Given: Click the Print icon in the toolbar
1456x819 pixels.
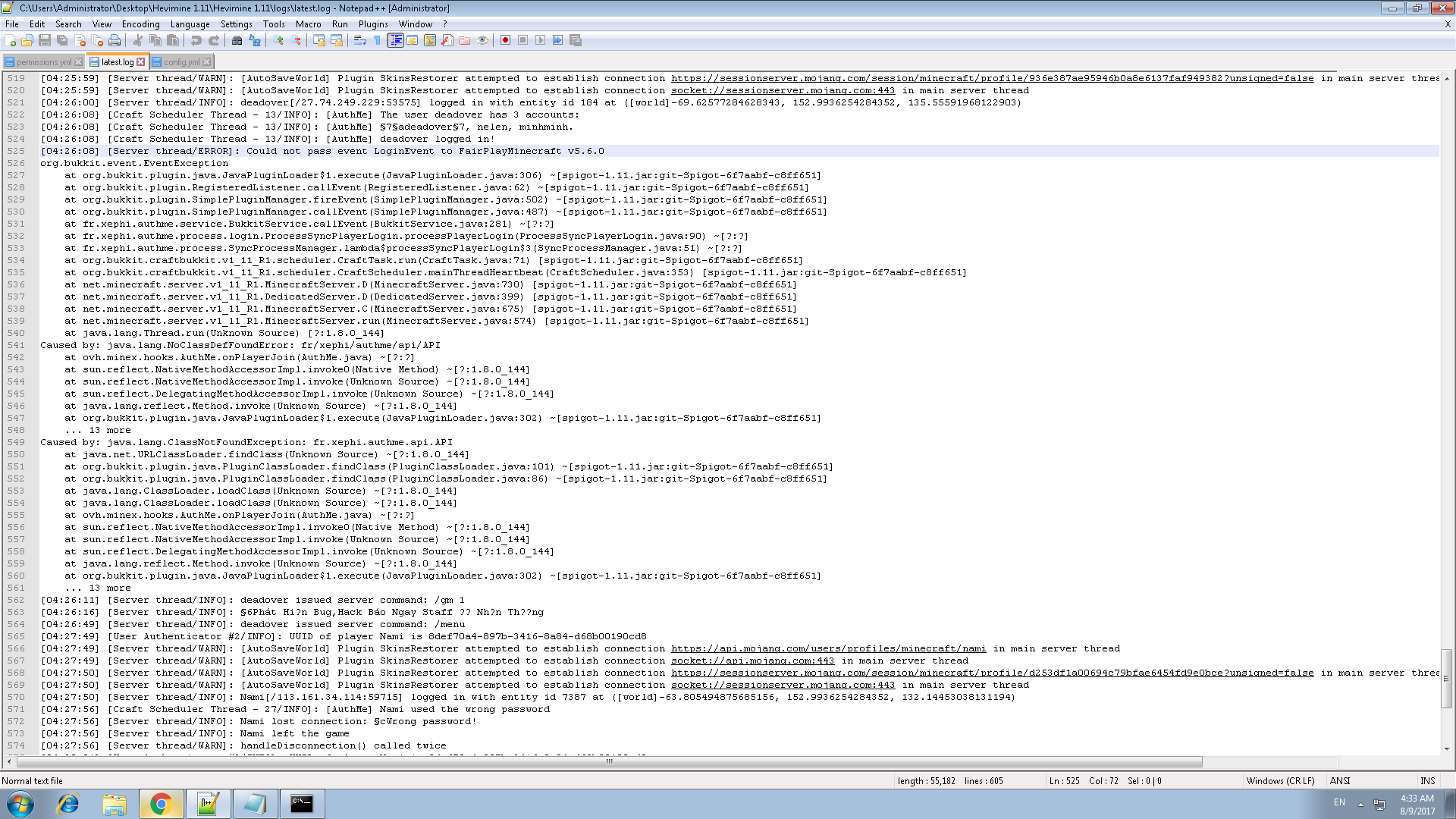Looking at the screenshot, I should coord(115,40).
